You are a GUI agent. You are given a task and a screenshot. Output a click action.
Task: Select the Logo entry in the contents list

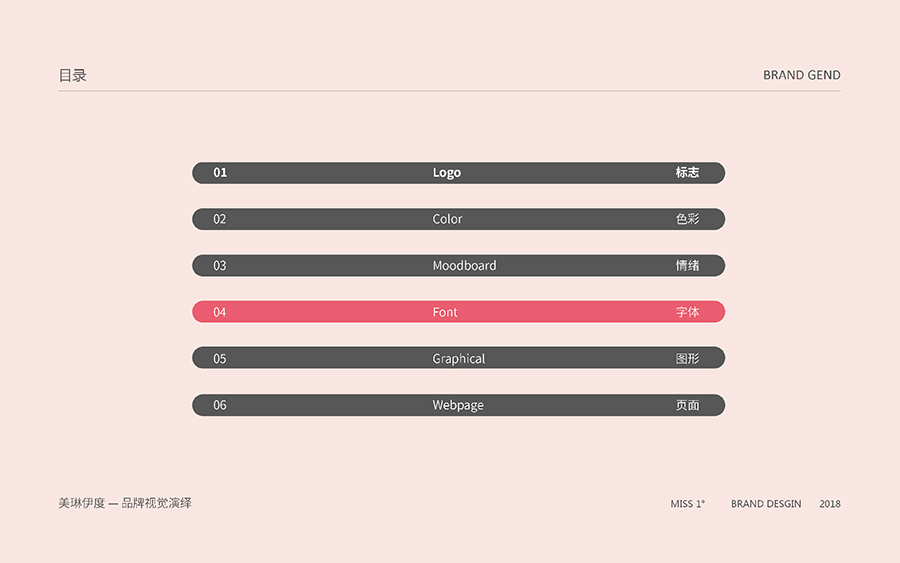click(447, 173)
